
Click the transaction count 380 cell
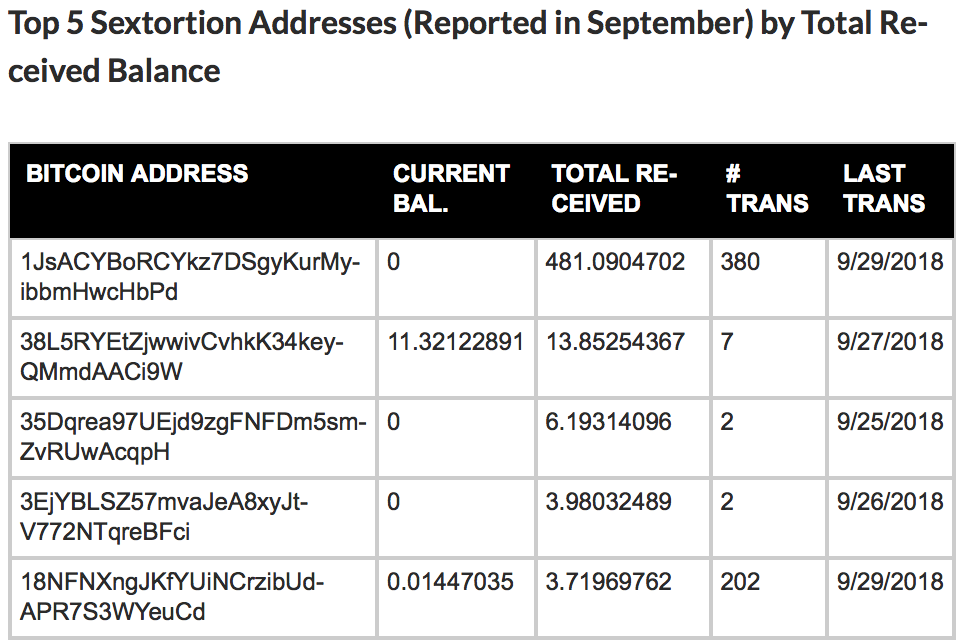click(x=740, y=262)
